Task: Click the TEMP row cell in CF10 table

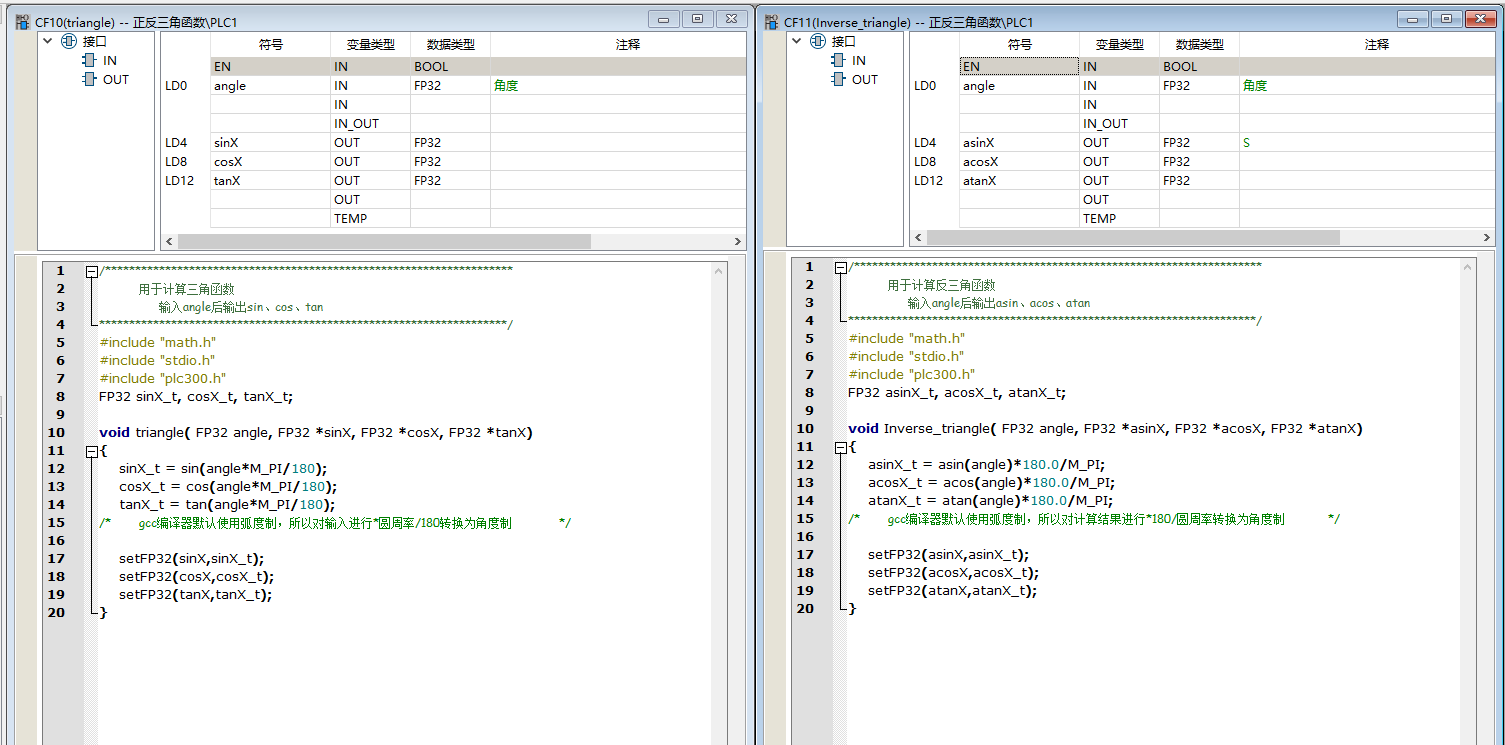Action: (x=370, y=219)
